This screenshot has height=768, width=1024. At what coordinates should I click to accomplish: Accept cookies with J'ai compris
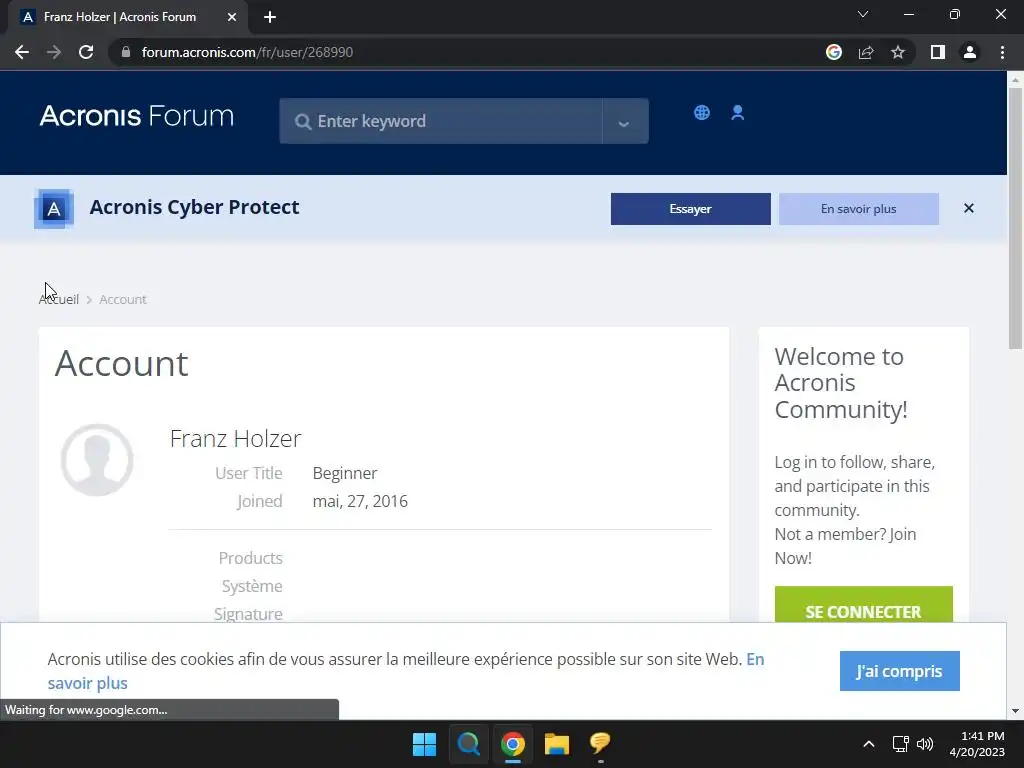(899, 671)
